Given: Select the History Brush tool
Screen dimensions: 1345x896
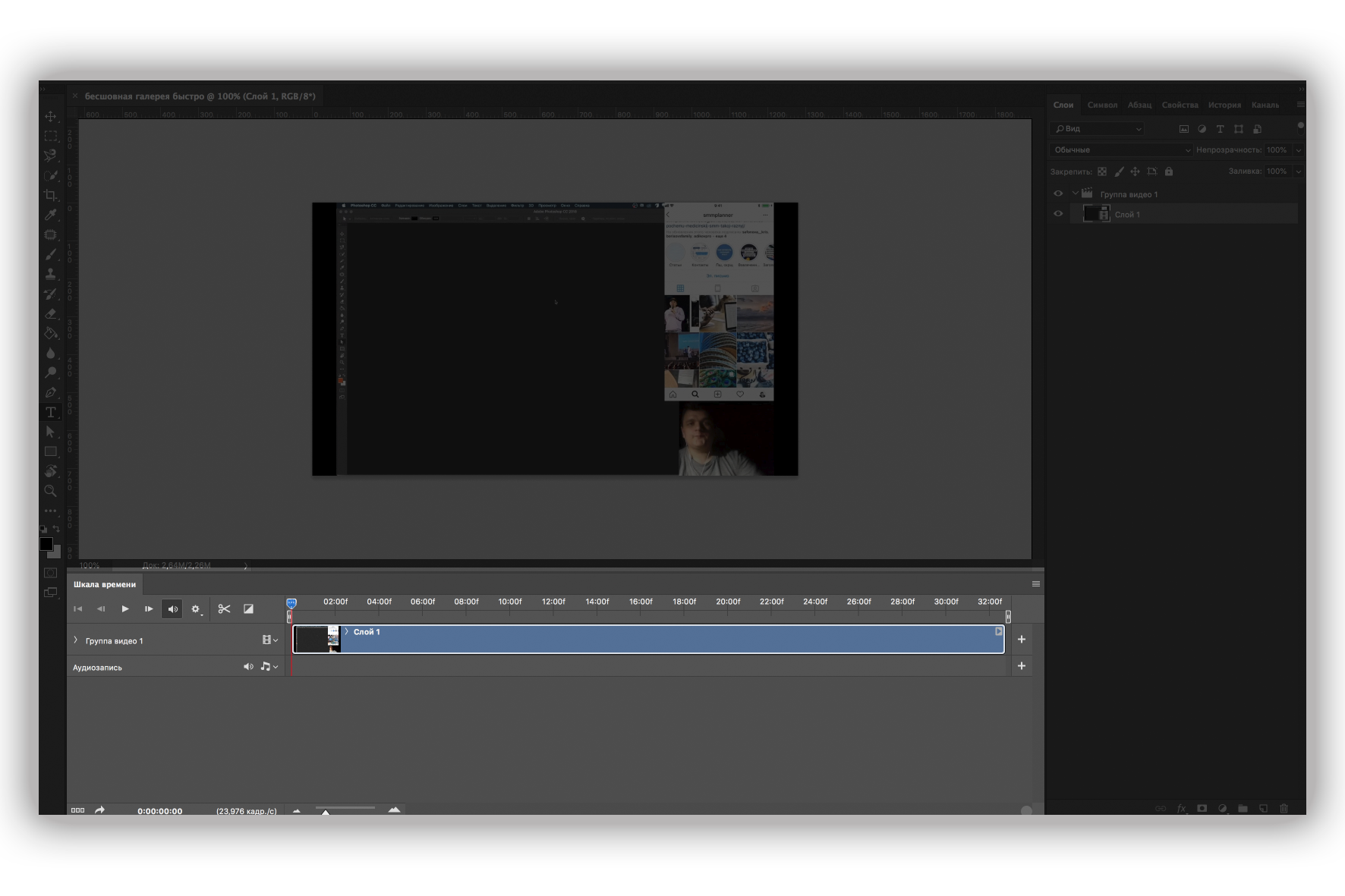Looking at the screenshot, I should [x=51, y=294].
